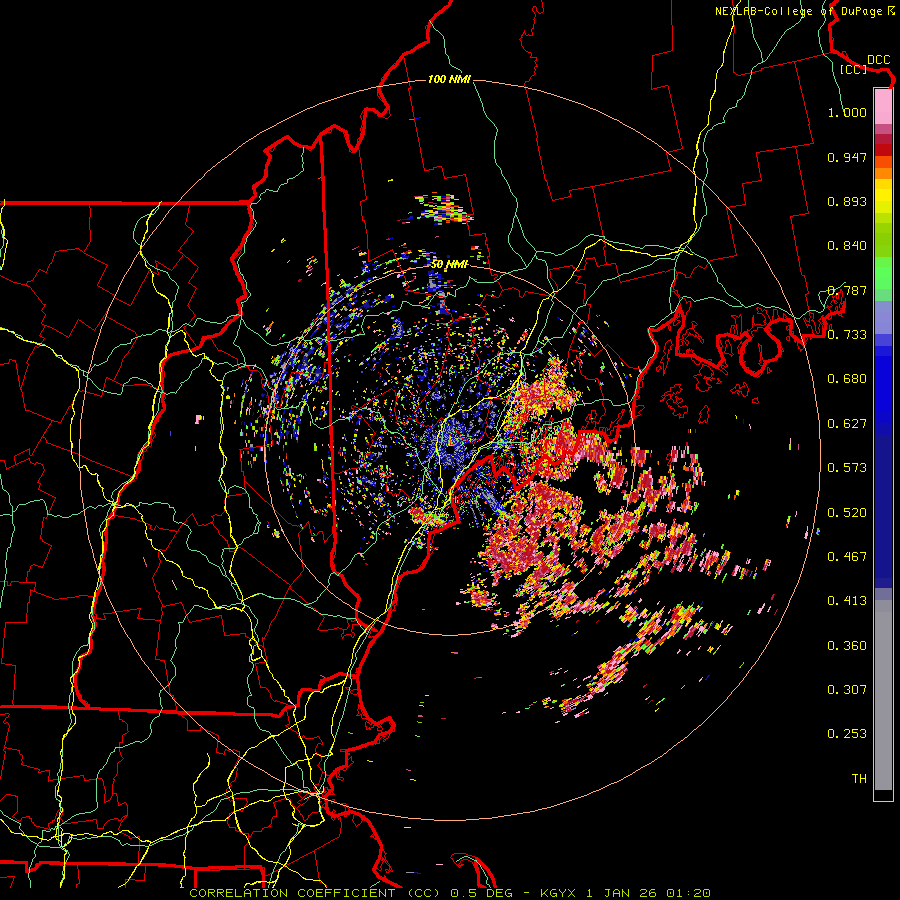Click the 0.520 legend value

(x=847, y=513)
